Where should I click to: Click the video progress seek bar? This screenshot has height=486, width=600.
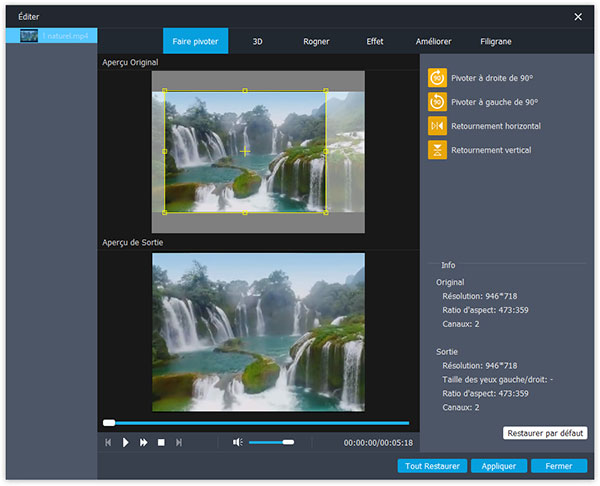pos(256,423)
